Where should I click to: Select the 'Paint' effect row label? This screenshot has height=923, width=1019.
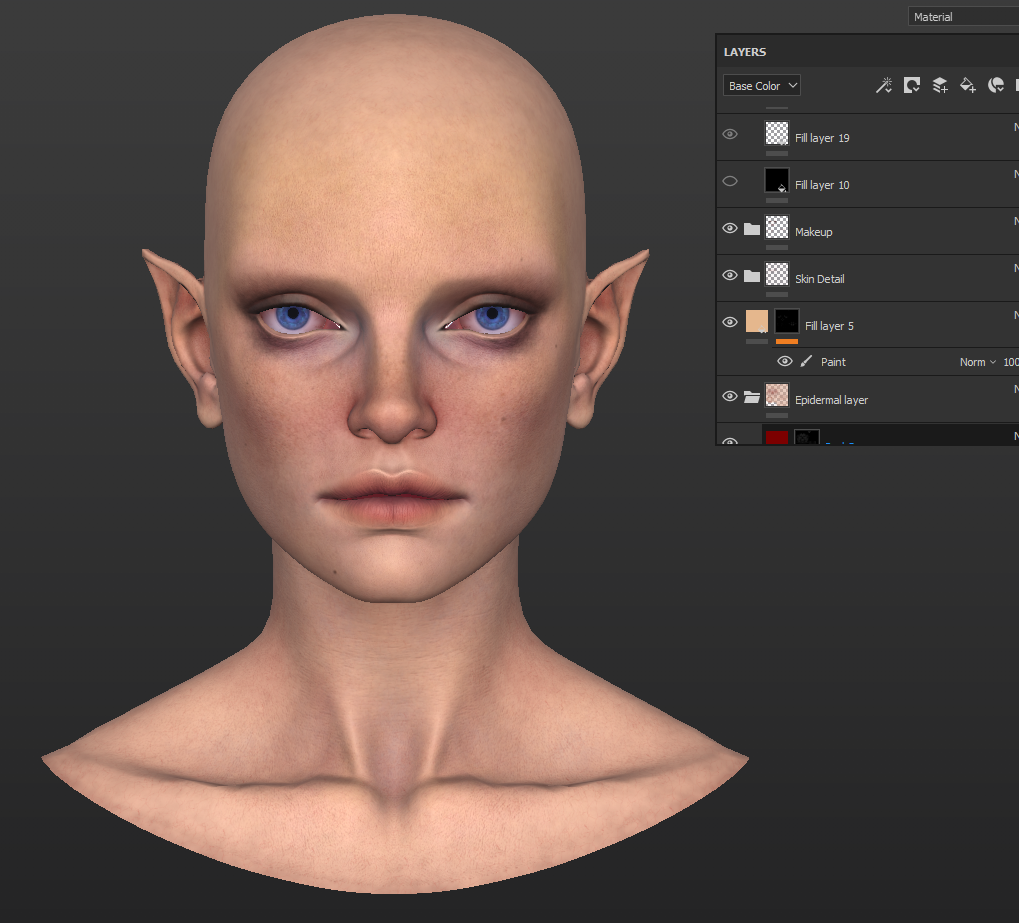pyautogui.click(x=833, y=362)
